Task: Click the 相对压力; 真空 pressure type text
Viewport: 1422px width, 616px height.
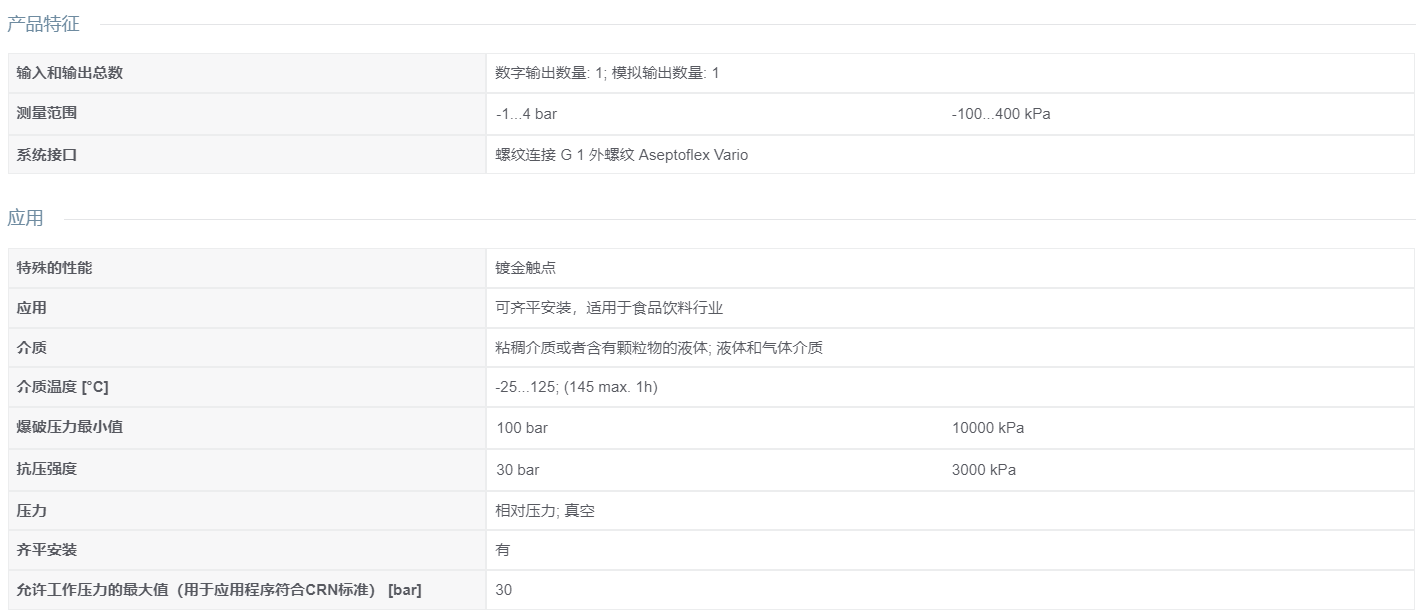Action: click(546, 511)
